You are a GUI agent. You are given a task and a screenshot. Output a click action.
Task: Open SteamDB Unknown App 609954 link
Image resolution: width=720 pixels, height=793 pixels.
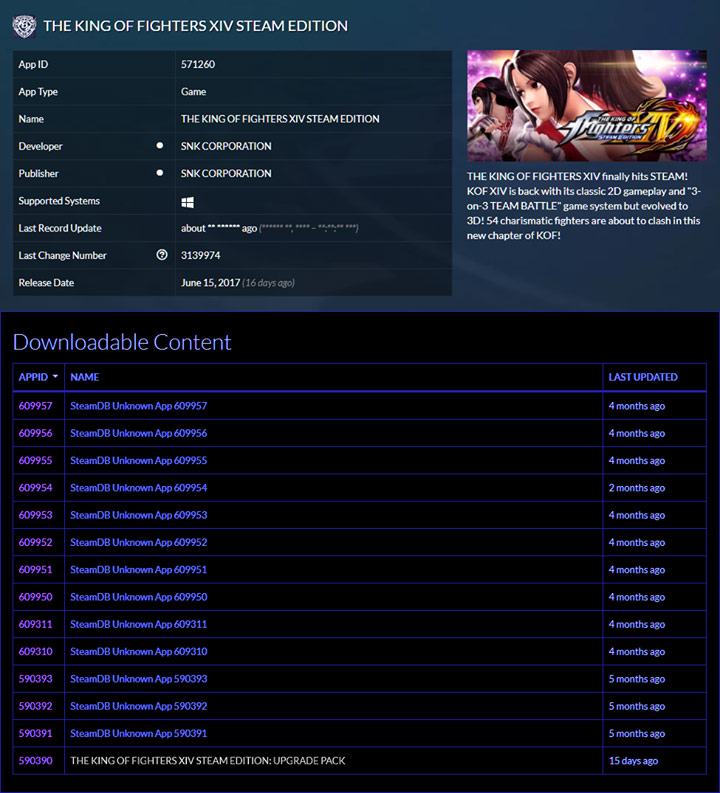(x=139, y=488)
